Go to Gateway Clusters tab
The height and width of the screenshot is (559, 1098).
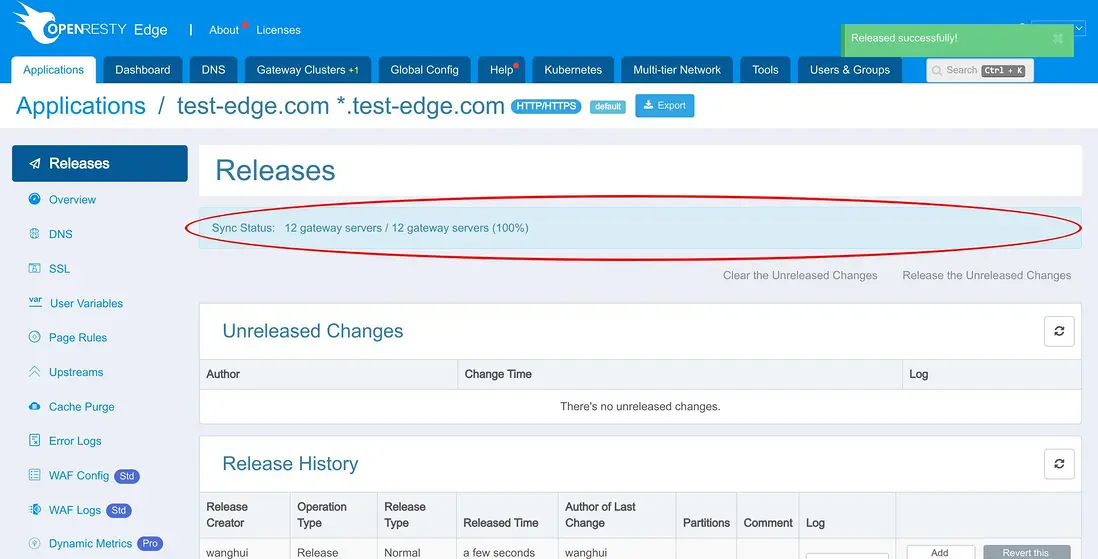tap(307, 70)
